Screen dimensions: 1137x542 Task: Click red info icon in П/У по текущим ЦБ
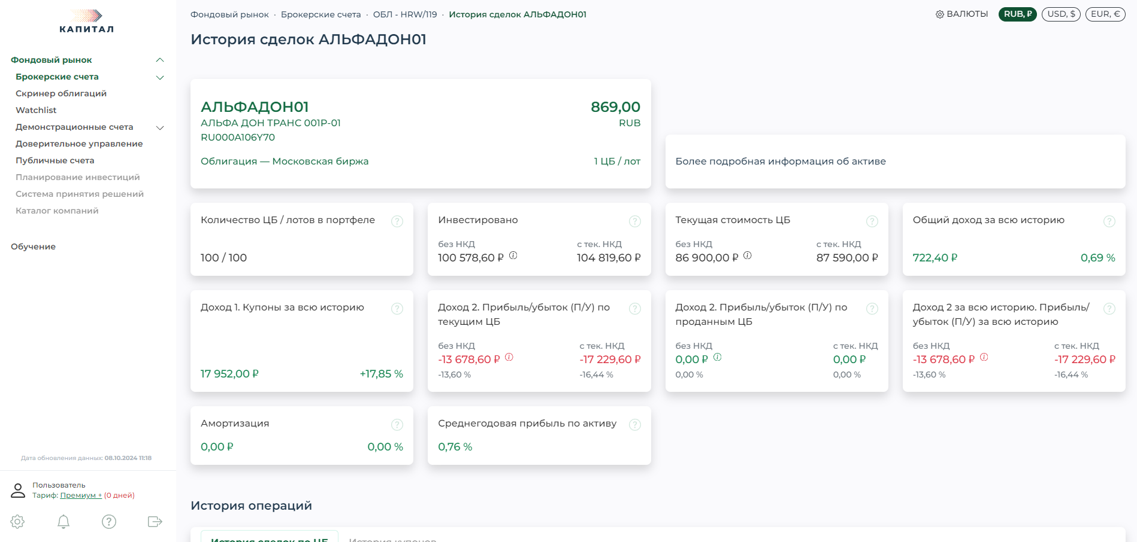(509, 357)
